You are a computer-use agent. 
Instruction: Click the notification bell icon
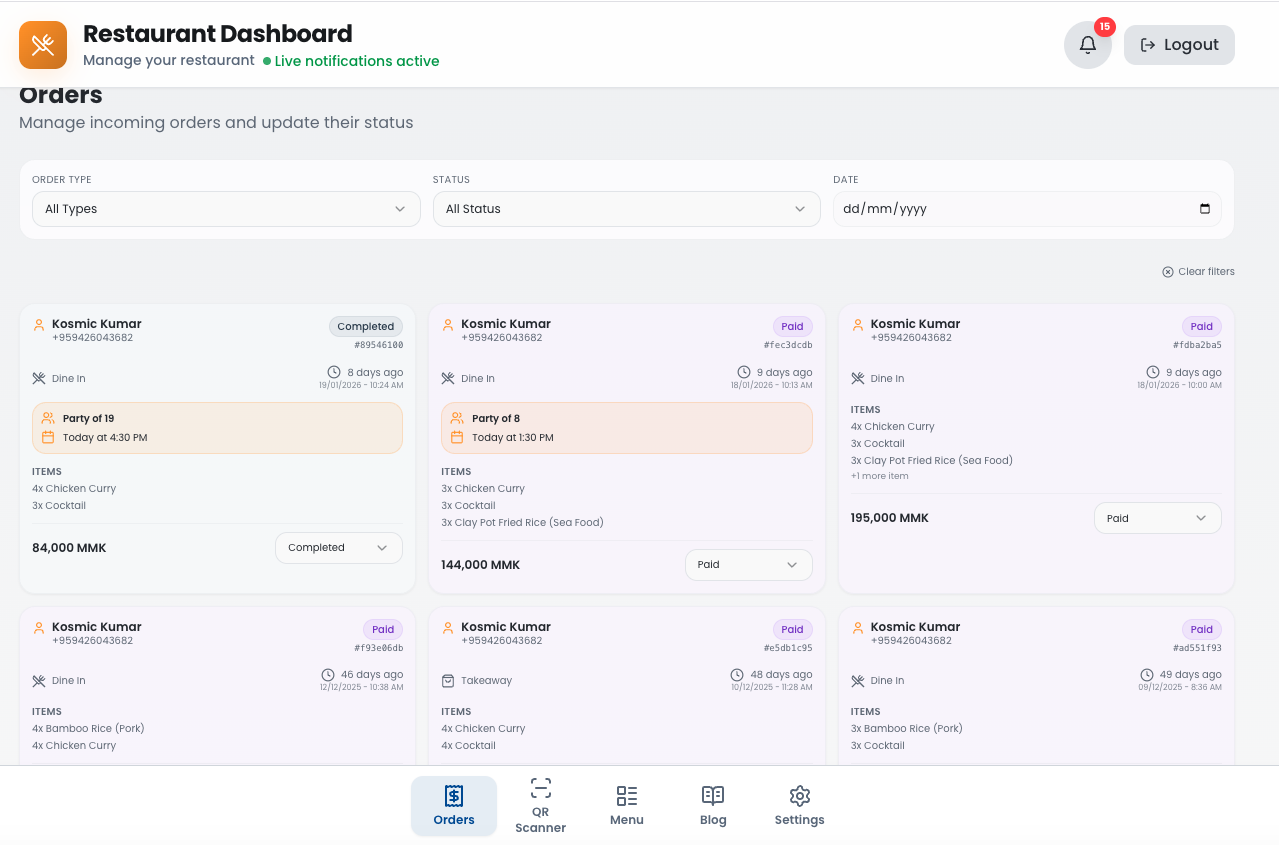click(x=1087, y=44)
